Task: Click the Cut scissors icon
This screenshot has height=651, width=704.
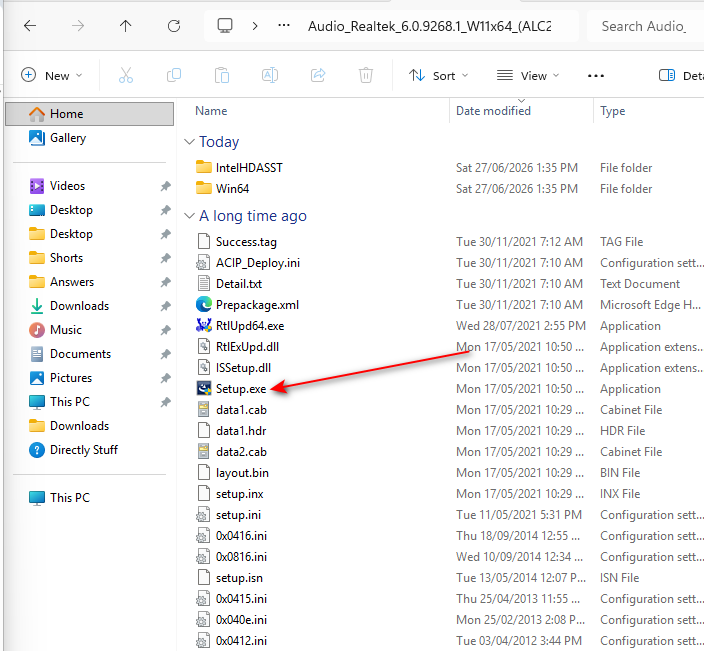Action: click(126, 75)
